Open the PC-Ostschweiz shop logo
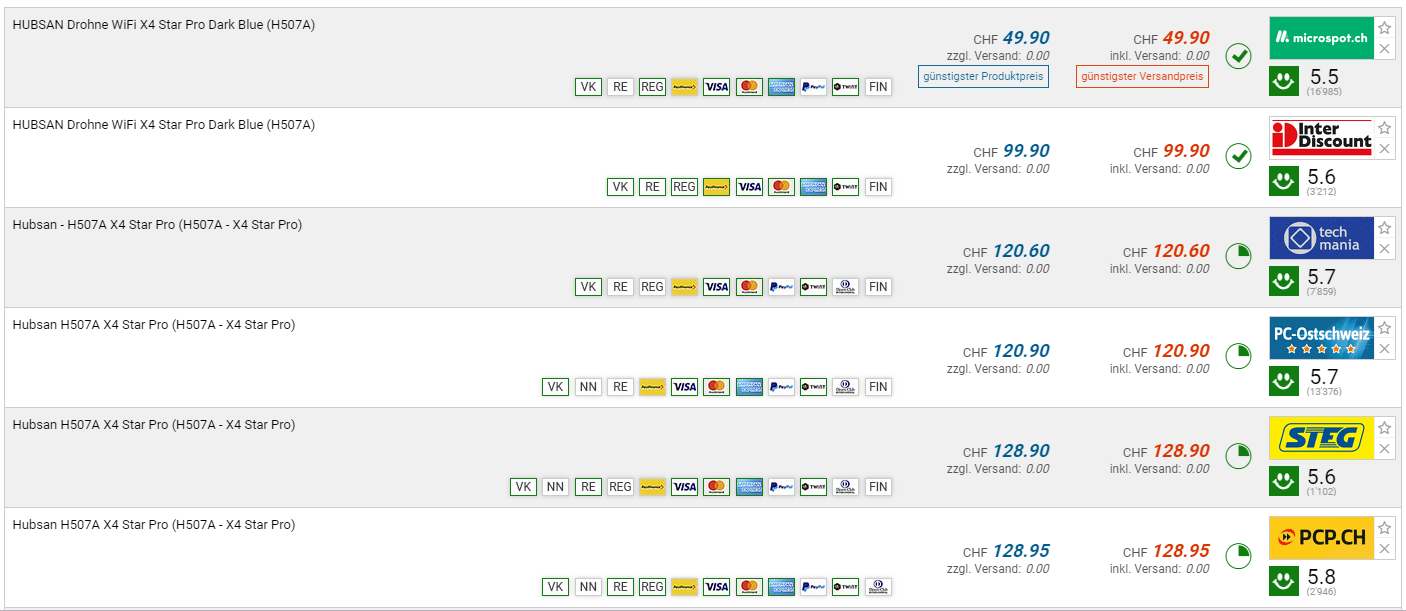 click(x=1321, y=338)
